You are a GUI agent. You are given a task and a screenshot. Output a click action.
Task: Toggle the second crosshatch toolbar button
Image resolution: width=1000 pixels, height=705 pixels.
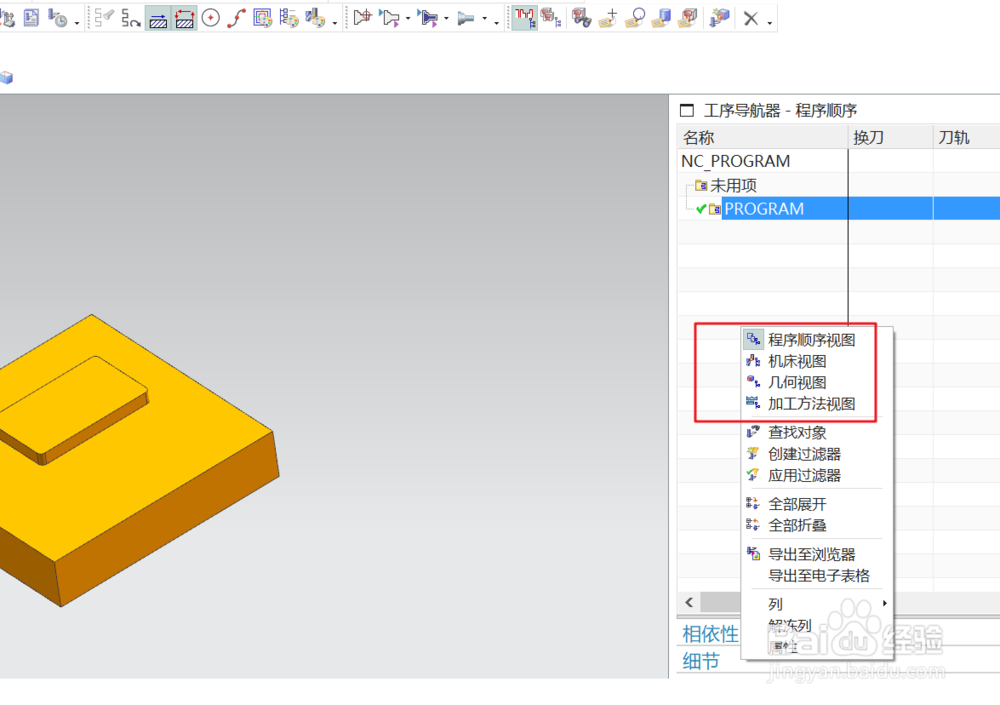click(182, 17)
